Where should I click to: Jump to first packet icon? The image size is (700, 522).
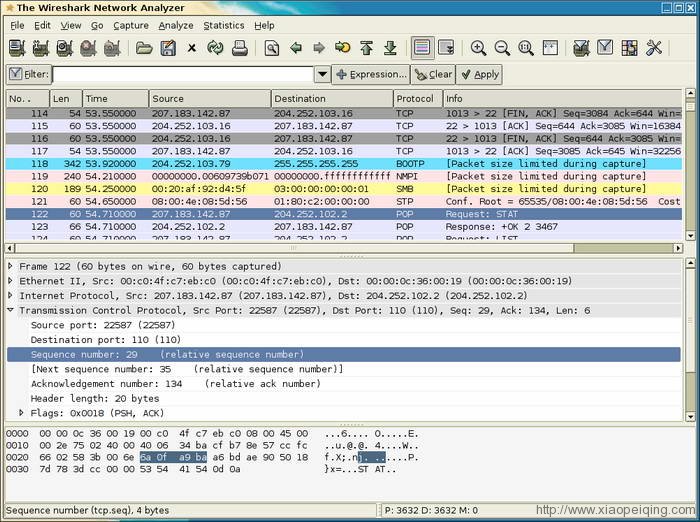click(x=367, y=48)
